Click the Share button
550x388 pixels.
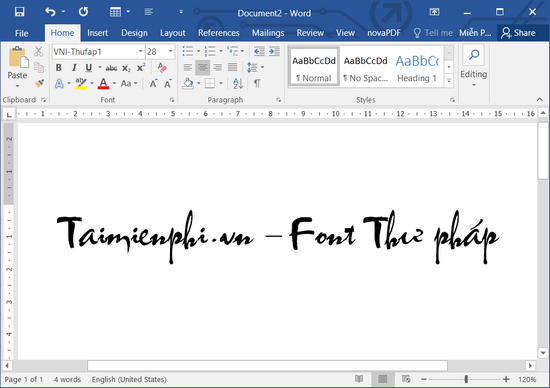(518, 33)
